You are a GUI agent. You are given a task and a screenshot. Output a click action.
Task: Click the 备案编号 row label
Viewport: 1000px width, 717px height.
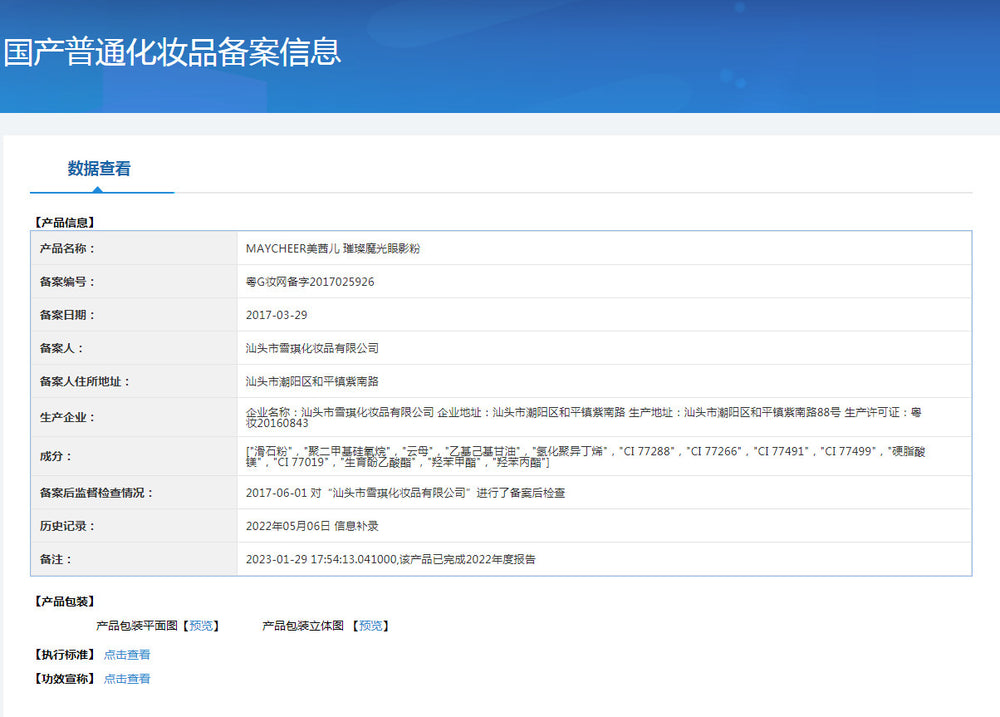coord(67,281)
